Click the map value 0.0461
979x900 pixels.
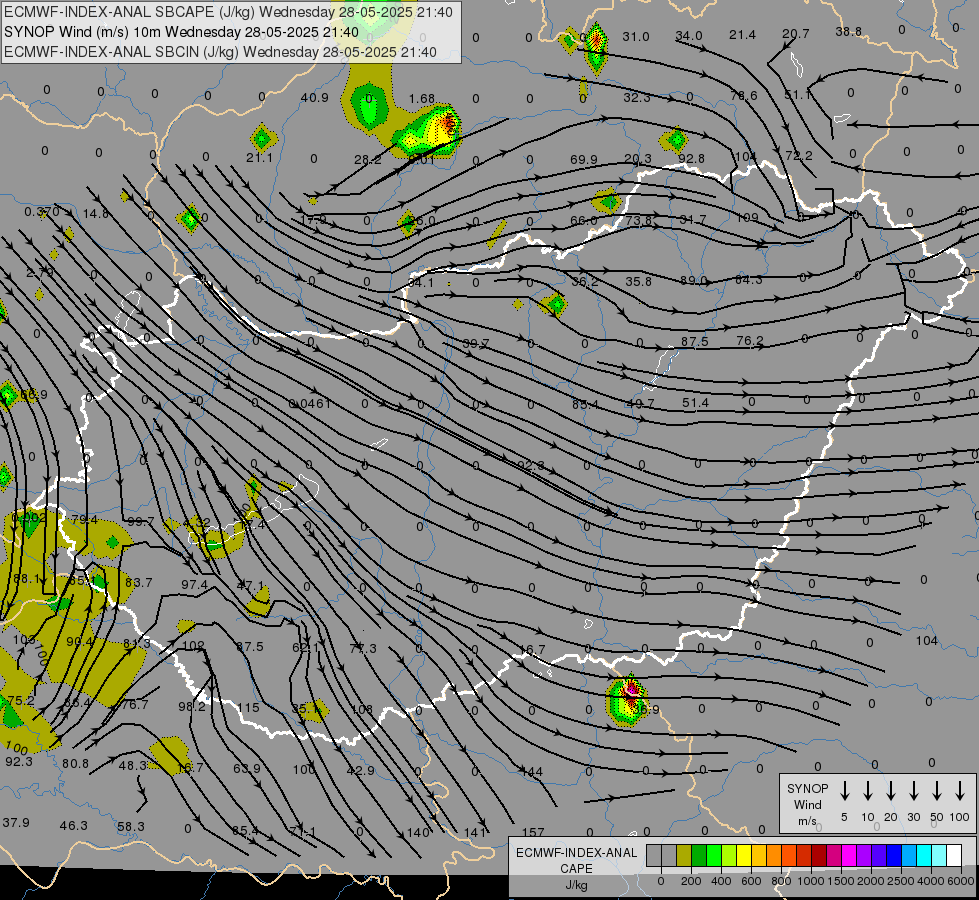tap(309, 403)
